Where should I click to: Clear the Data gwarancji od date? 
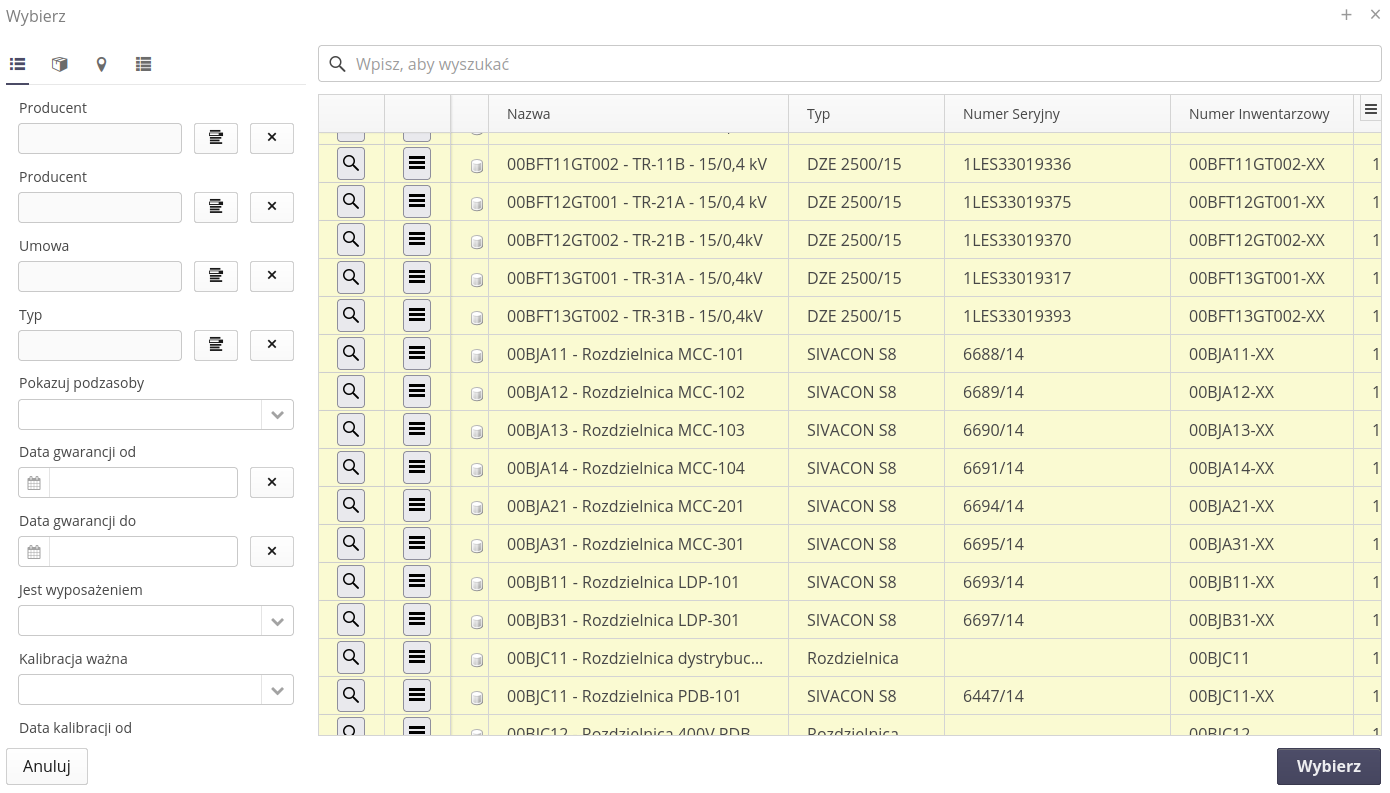[271, 482]
